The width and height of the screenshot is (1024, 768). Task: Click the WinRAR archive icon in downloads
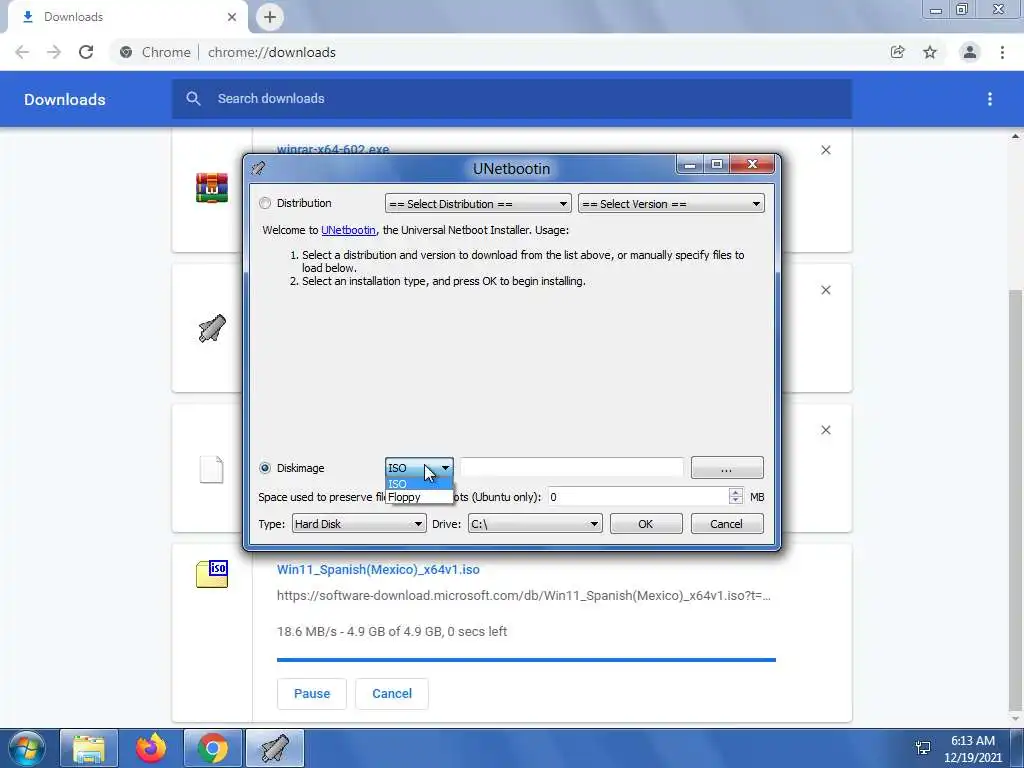point(212,188)
